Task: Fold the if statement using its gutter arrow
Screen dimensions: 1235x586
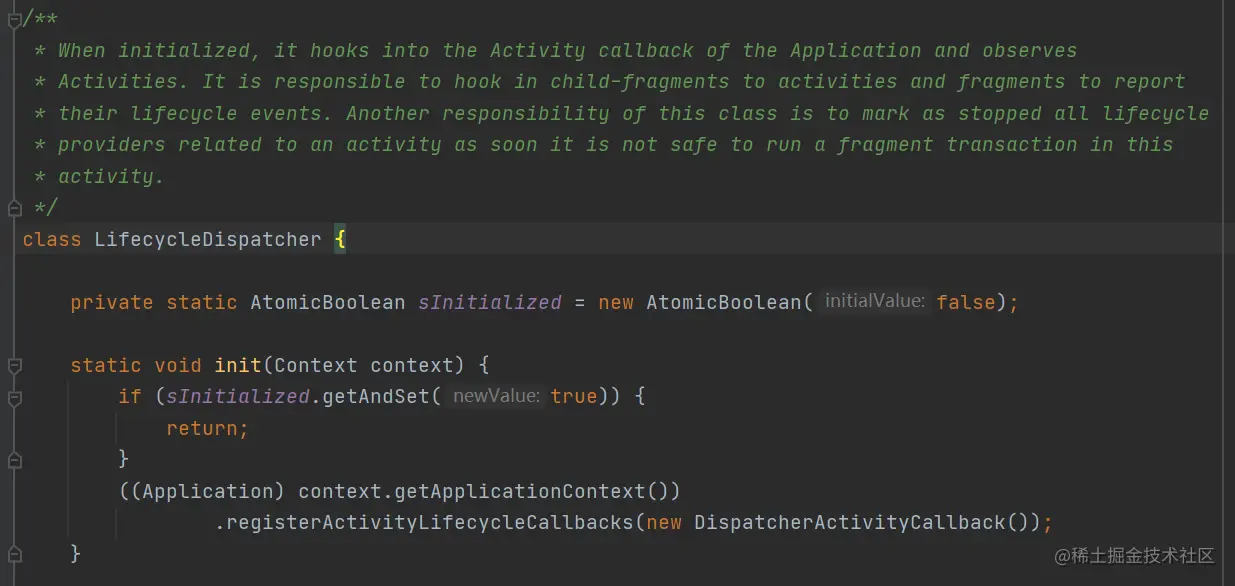Action: 14,397
